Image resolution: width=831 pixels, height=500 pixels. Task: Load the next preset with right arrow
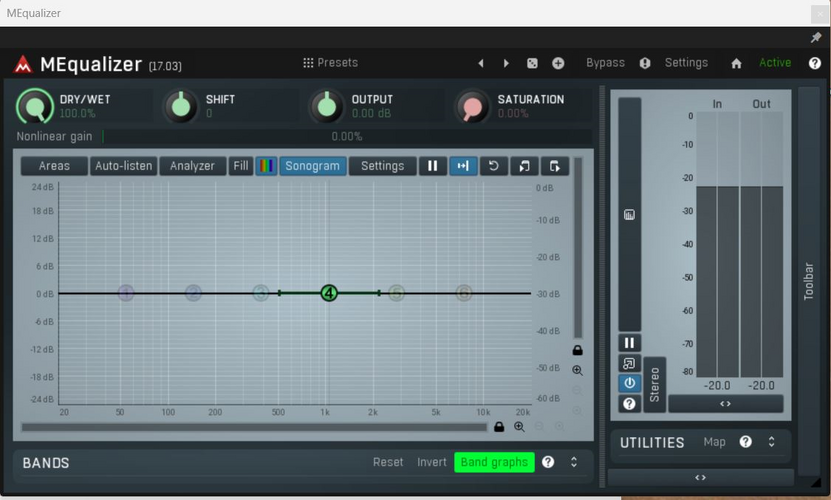coord(506,63)
